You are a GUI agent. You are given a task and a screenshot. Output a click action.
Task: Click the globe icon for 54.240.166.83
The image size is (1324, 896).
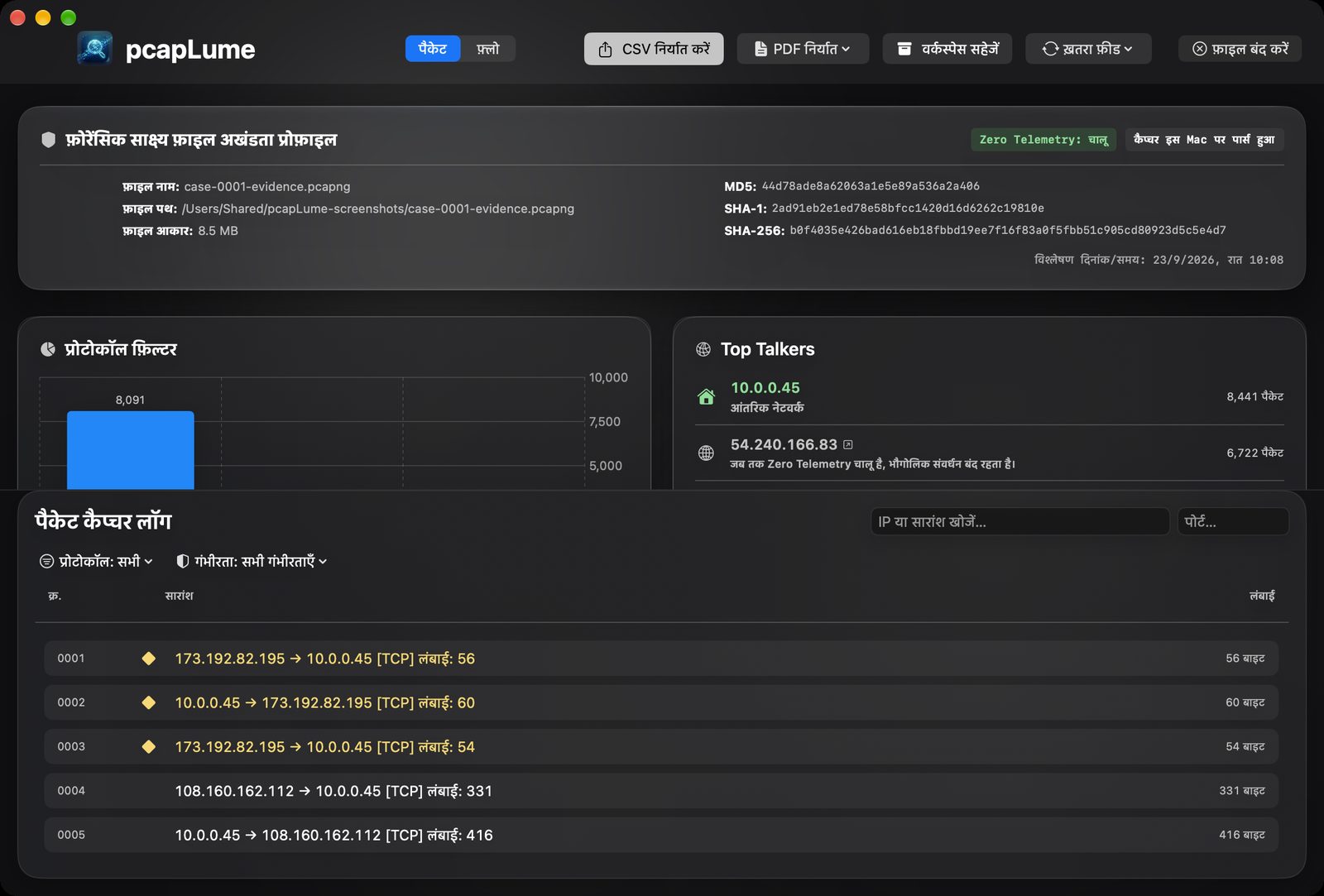[x=706, y=453]
